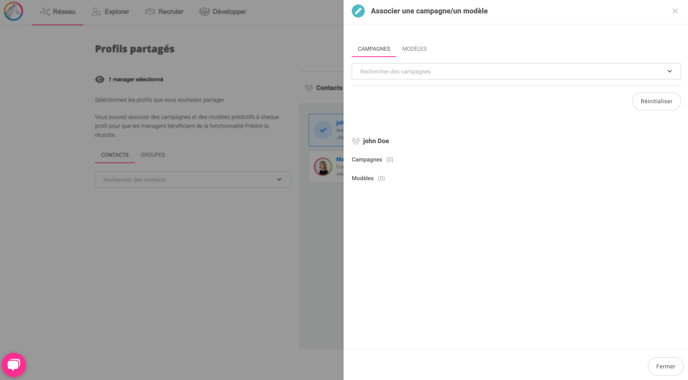Click the woman's avatar contact card
Image resolution: width=688 pixels, height=380 pixels.
click(x=323, y=167)
